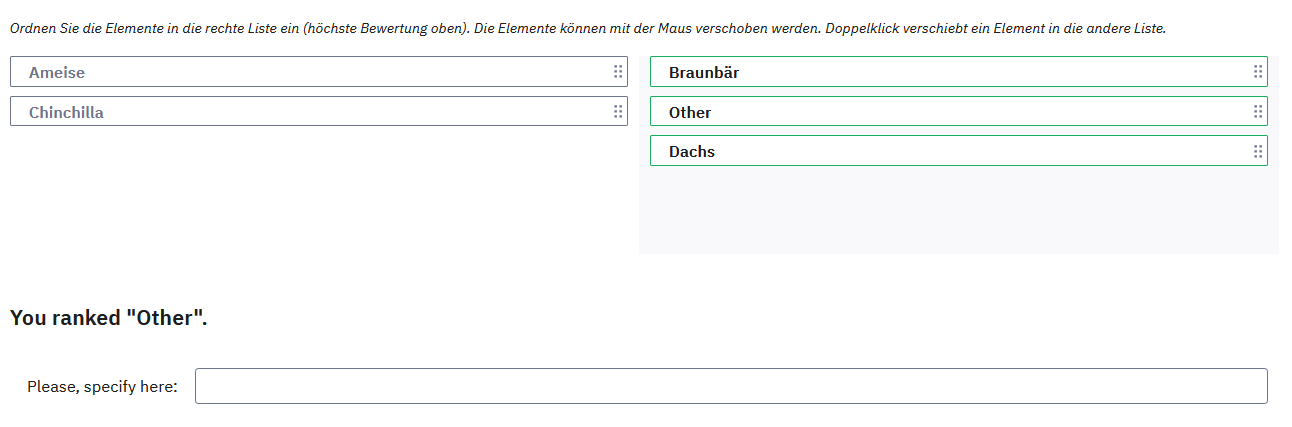Click blank middle of the Braunbär row
Screen dimensions: 1292x427
(960, 72)
